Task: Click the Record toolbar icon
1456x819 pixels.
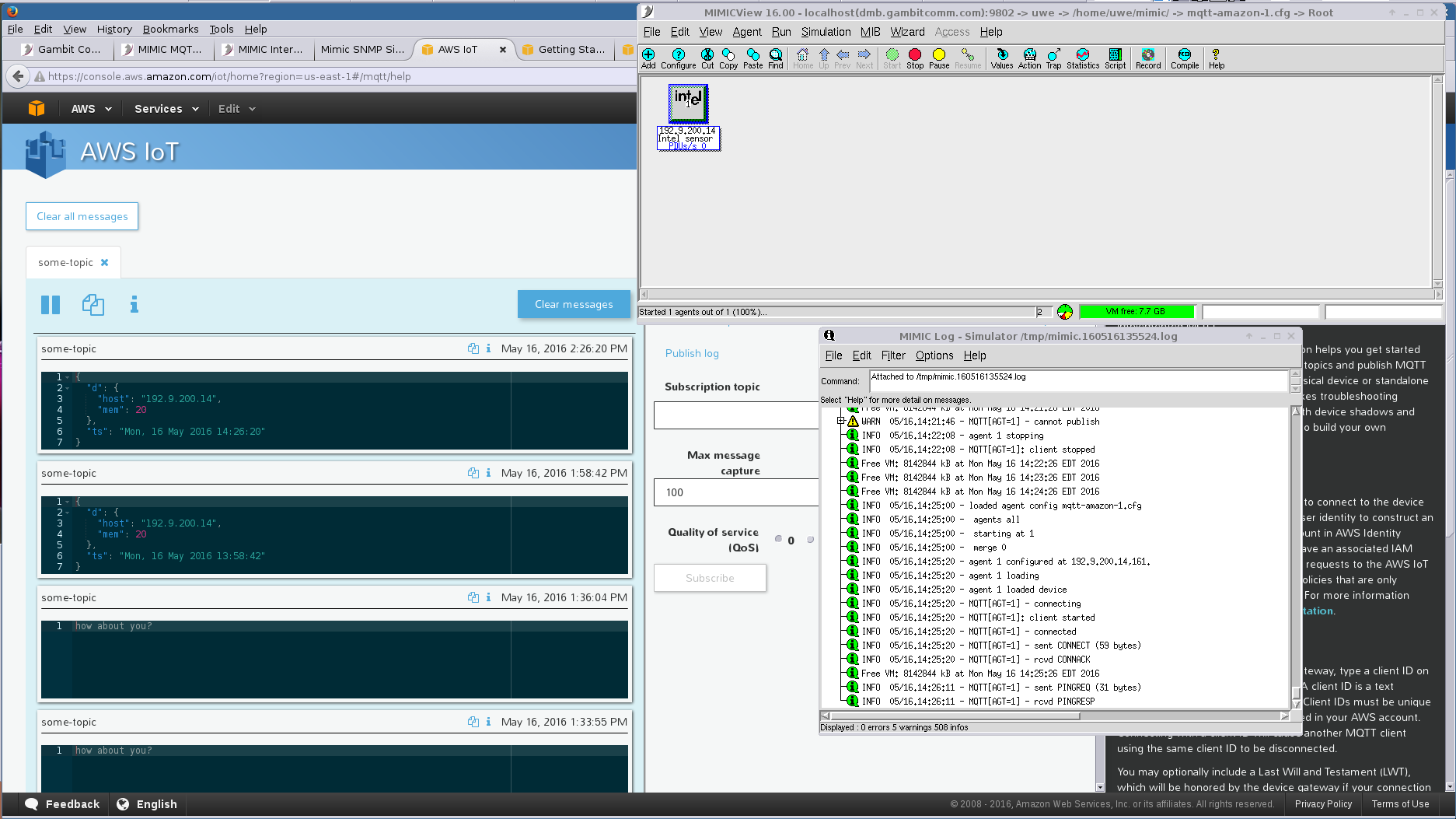Action: 1147,58
